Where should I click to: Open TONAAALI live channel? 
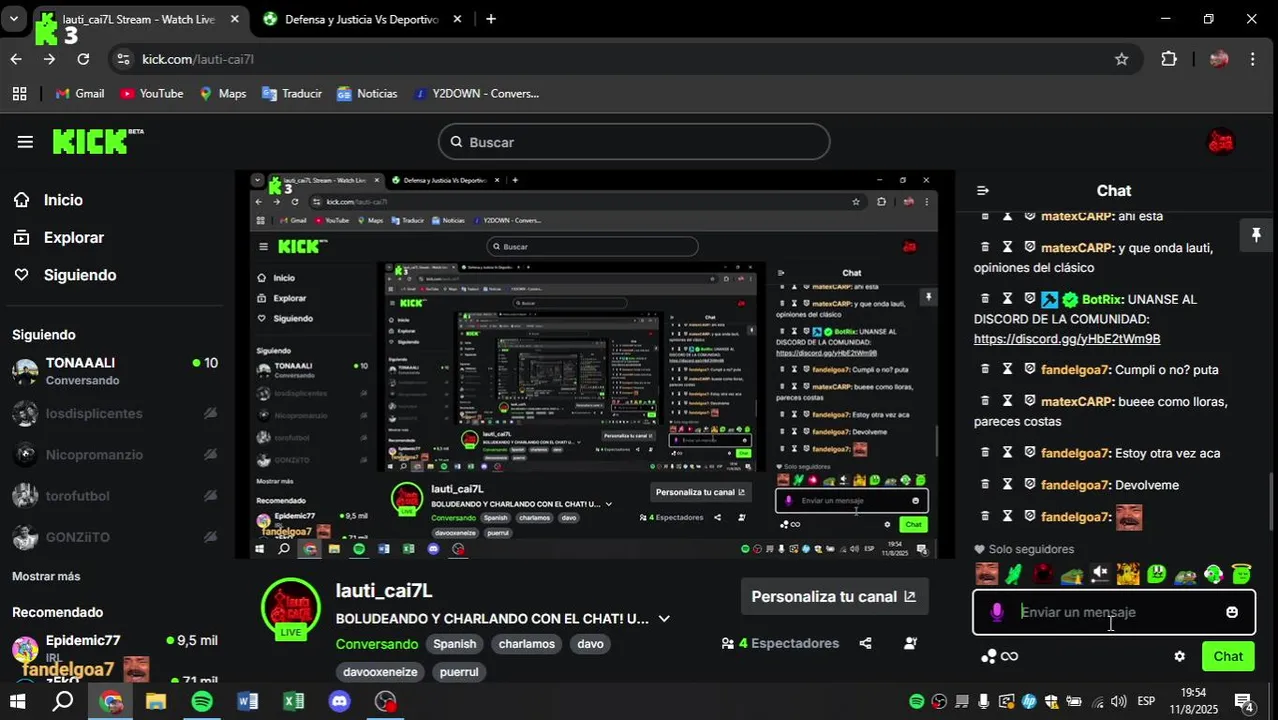(x=115, y=371)
